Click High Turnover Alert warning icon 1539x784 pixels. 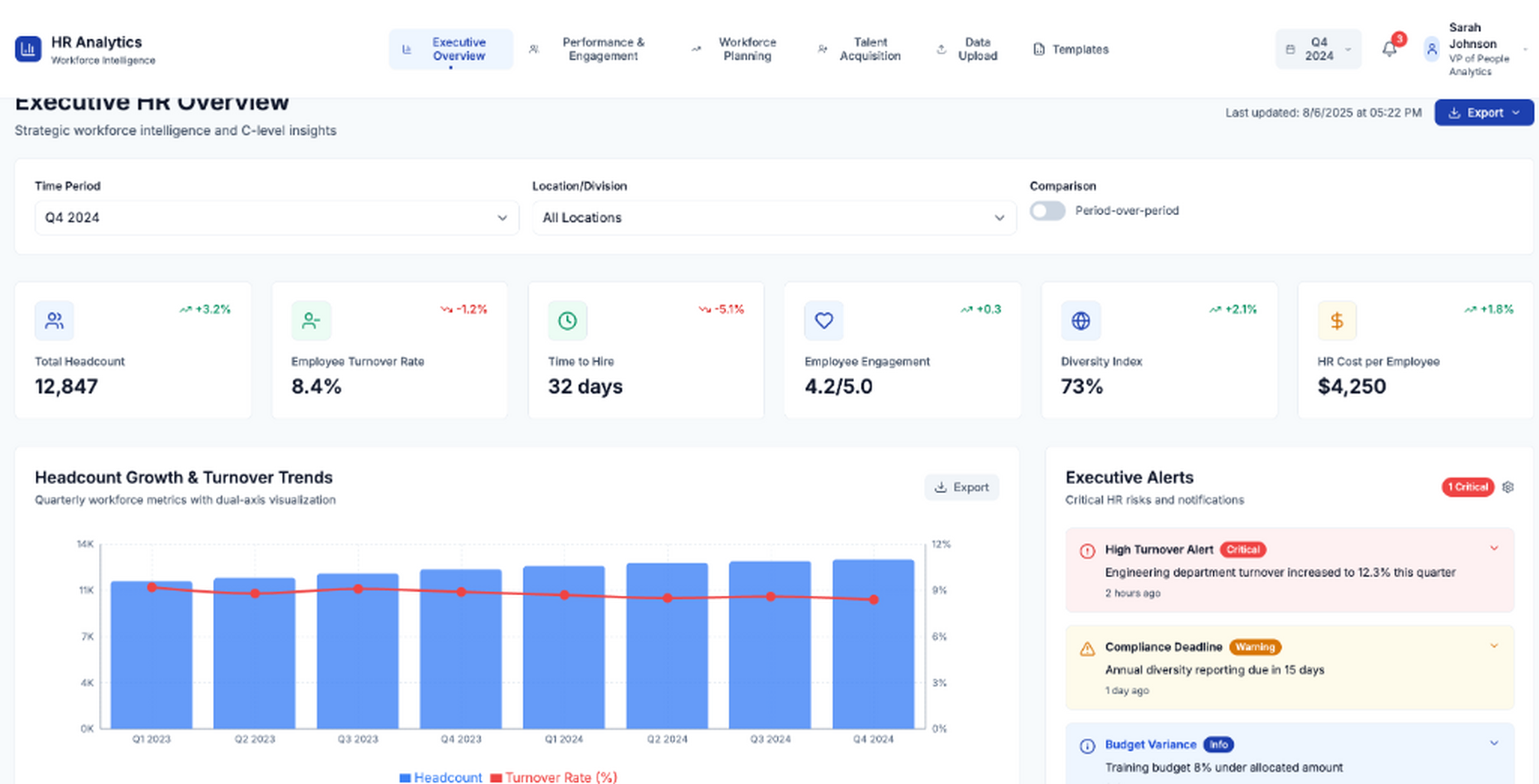click(1087, 551)
